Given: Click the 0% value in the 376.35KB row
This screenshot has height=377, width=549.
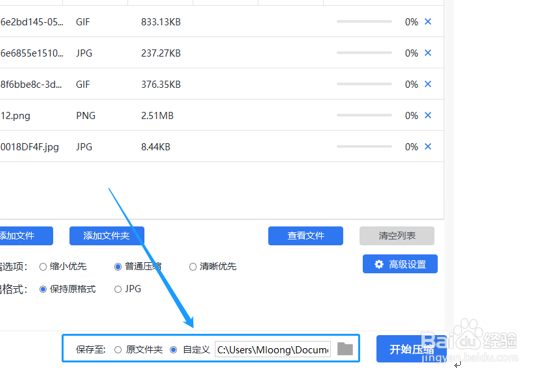Looking at the screenshot, I should tap(411, 84).
